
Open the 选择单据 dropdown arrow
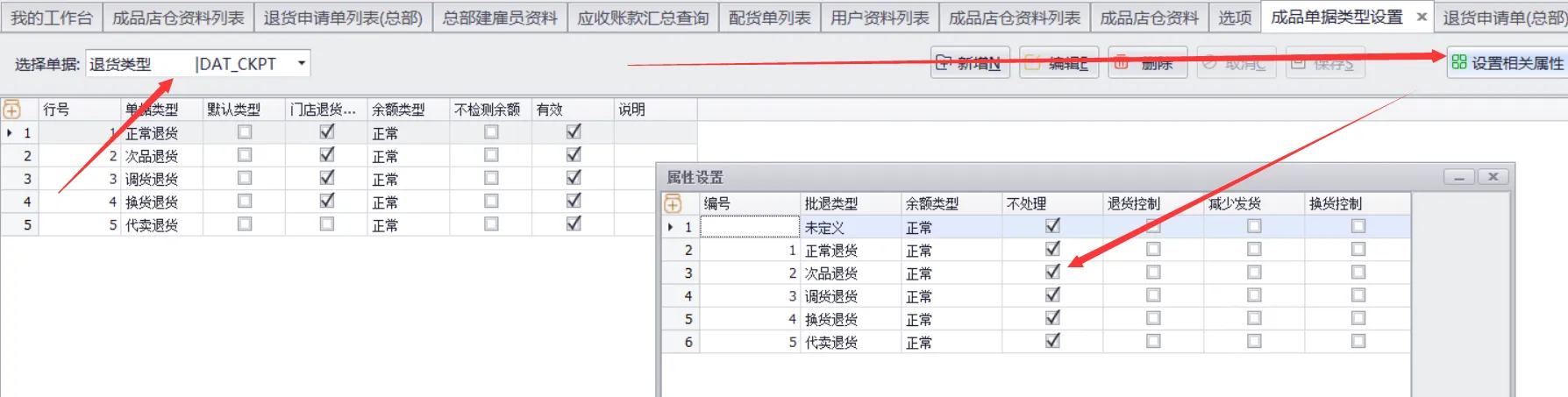point(301,63)
